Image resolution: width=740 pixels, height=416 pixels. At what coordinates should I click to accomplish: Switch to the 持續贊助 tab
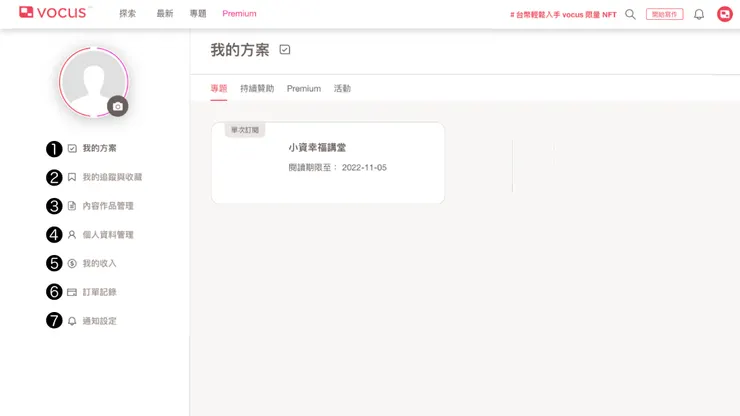click(257, 89)
